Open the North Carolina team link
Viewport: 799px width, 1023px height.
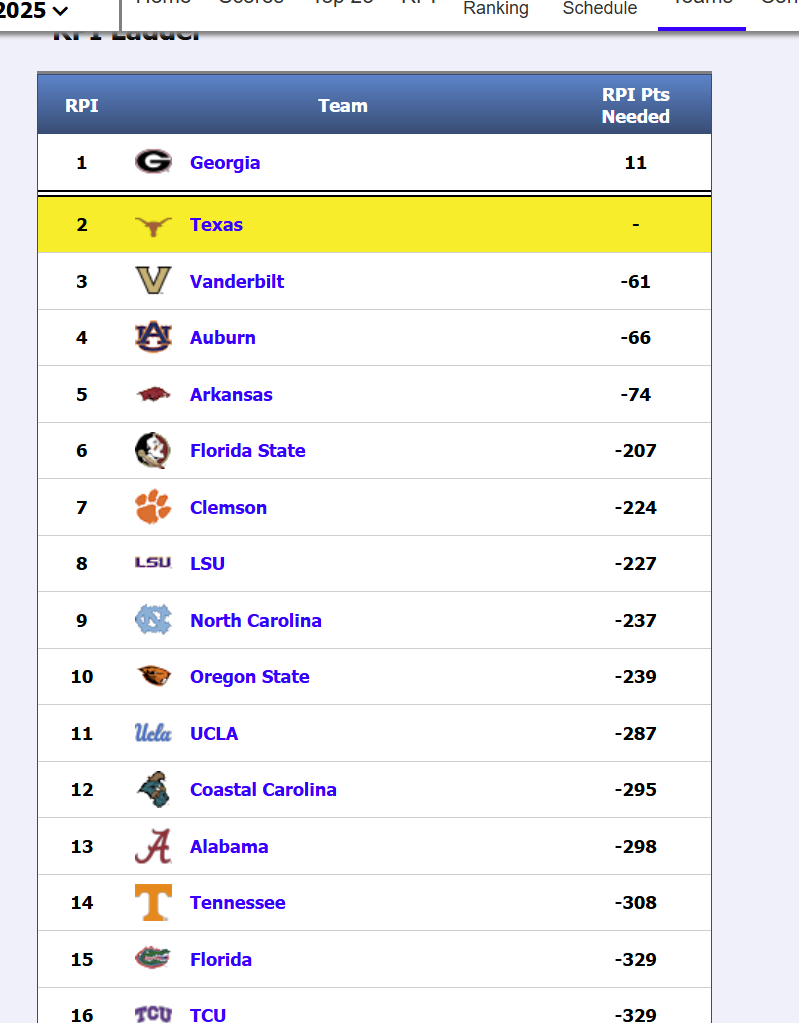[256, 620]
